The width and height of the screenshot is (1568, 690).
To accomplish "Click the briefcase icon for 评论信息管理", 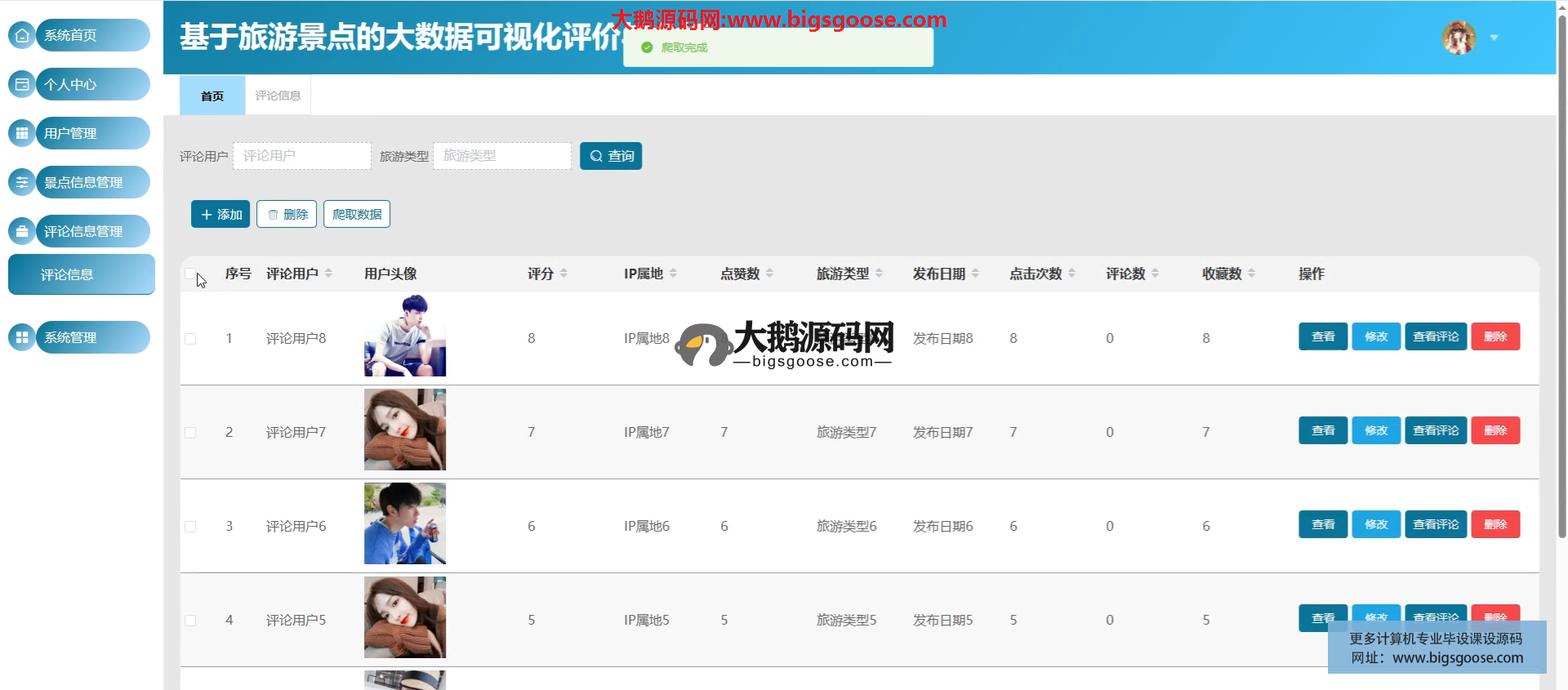I will (x=22, y=231).
